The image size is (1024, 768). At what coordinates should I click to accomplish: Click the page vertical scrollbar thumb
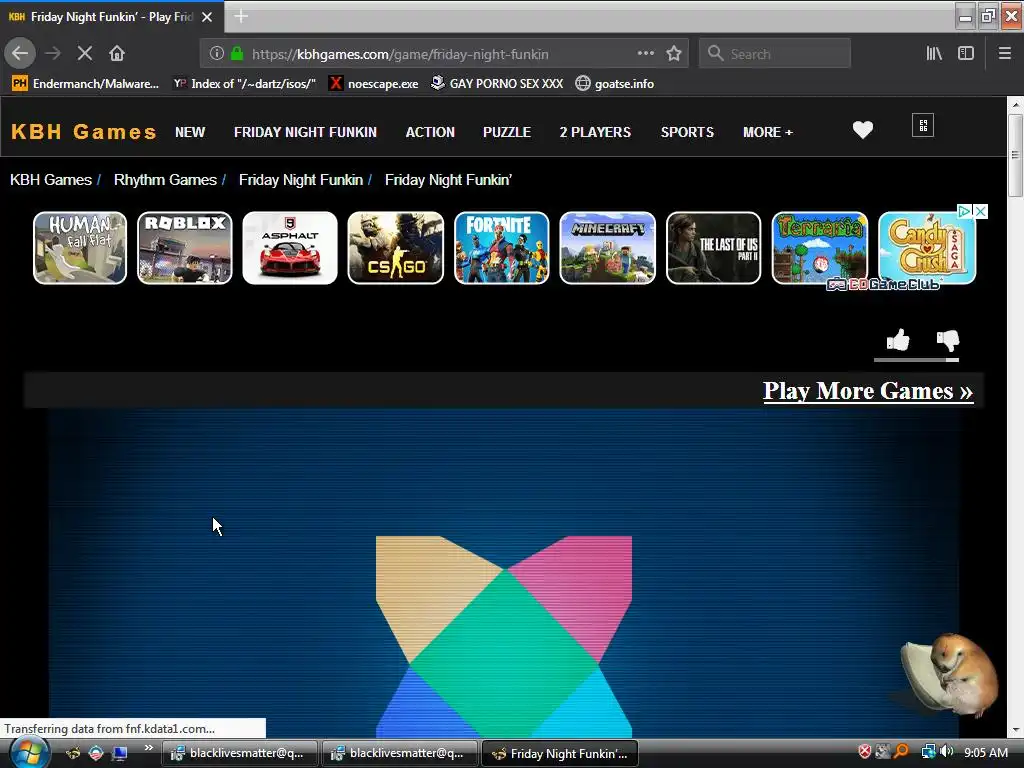(1014, 155)
